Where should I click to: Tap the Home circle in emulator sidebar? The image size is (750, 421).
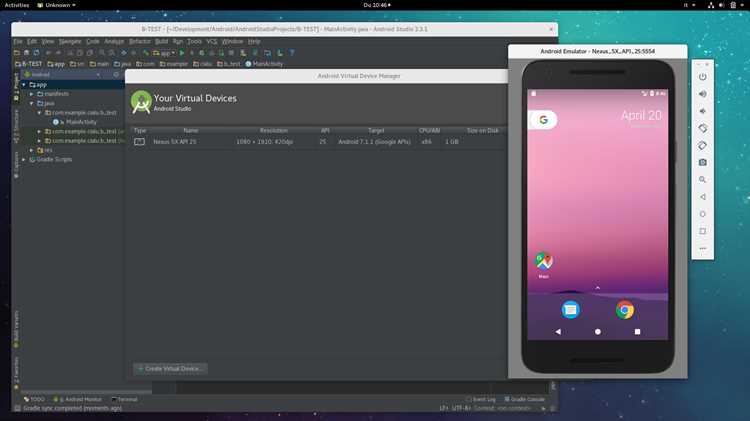click(x=702, y=214)
